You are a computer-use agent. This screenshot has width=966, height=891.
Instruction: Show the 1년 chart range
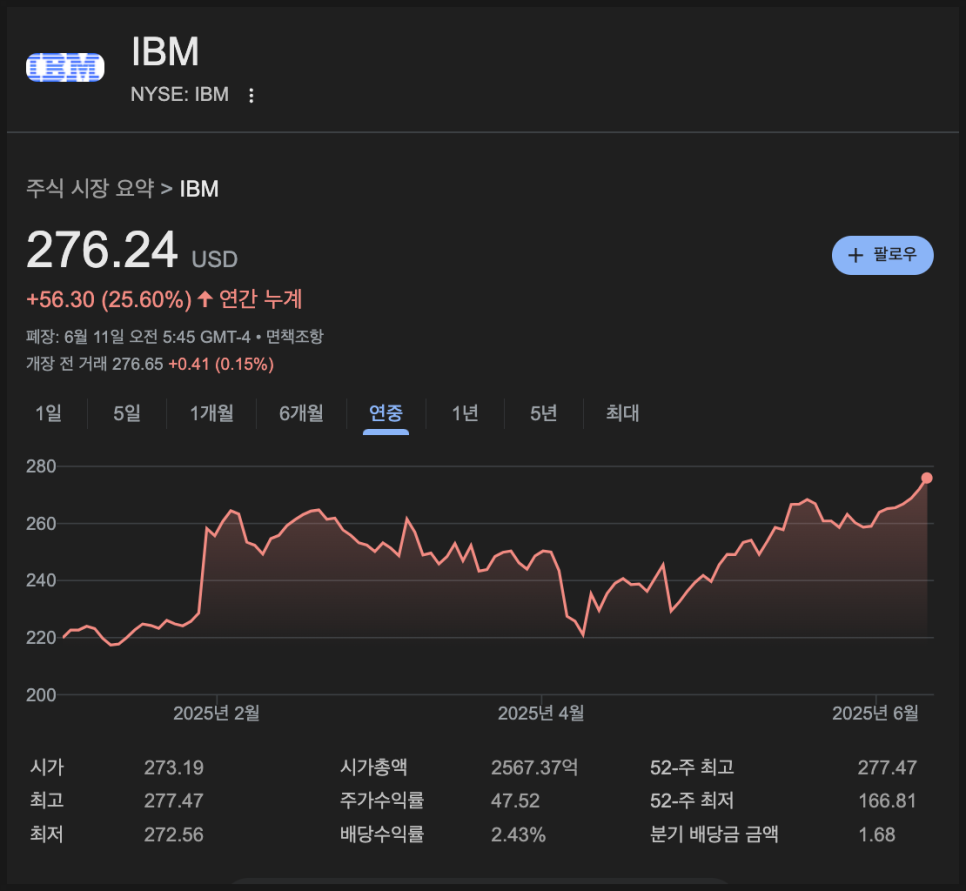click(x=465, y=413)
